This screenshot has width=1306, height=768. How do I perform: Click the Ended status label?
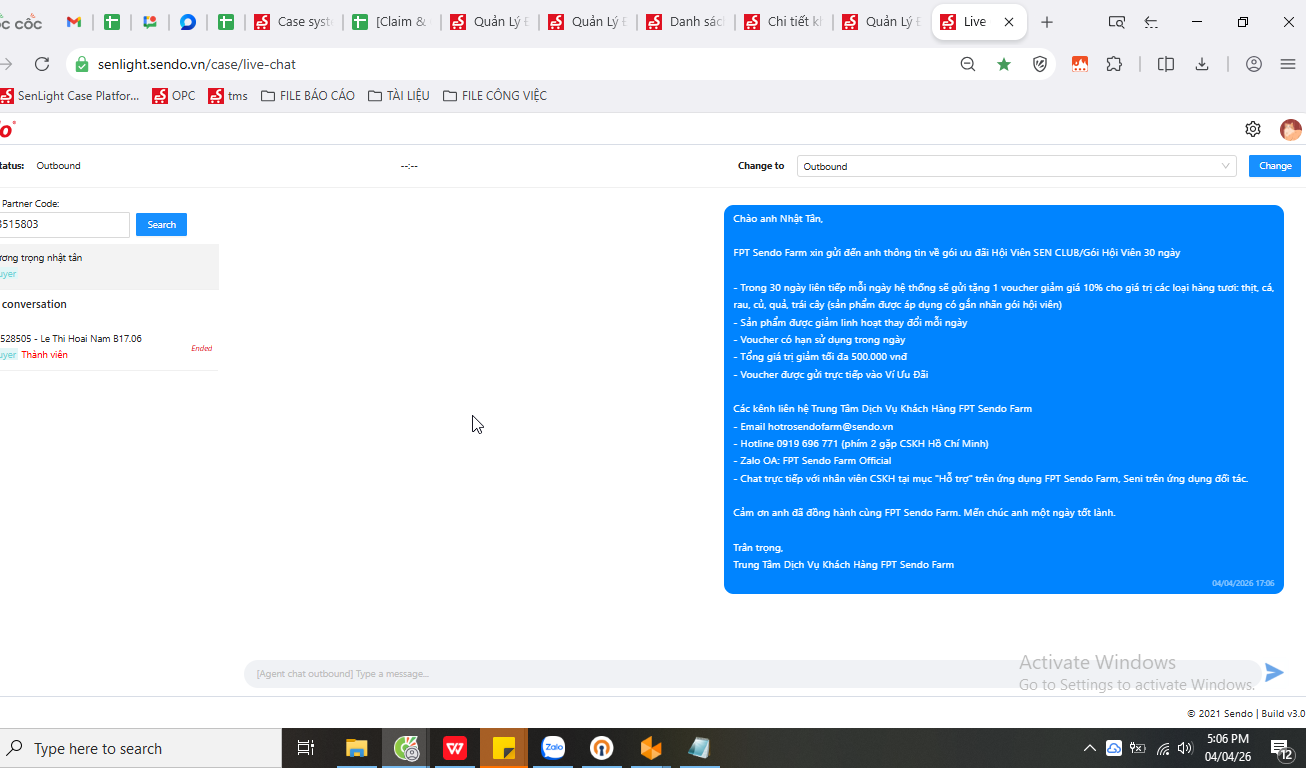(x=201, y=349)
